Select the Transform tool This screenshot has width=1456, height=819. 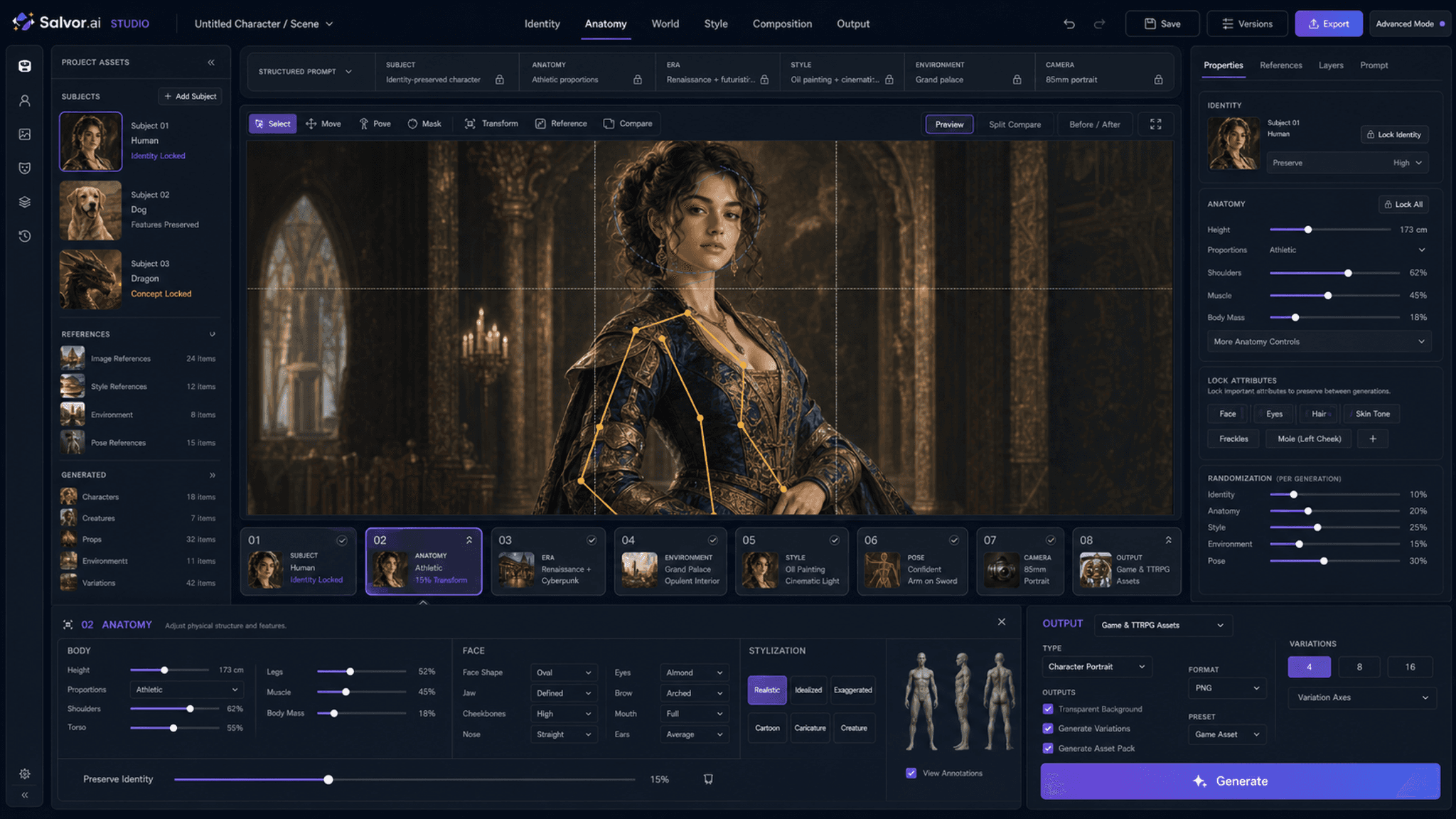(491, 124)
